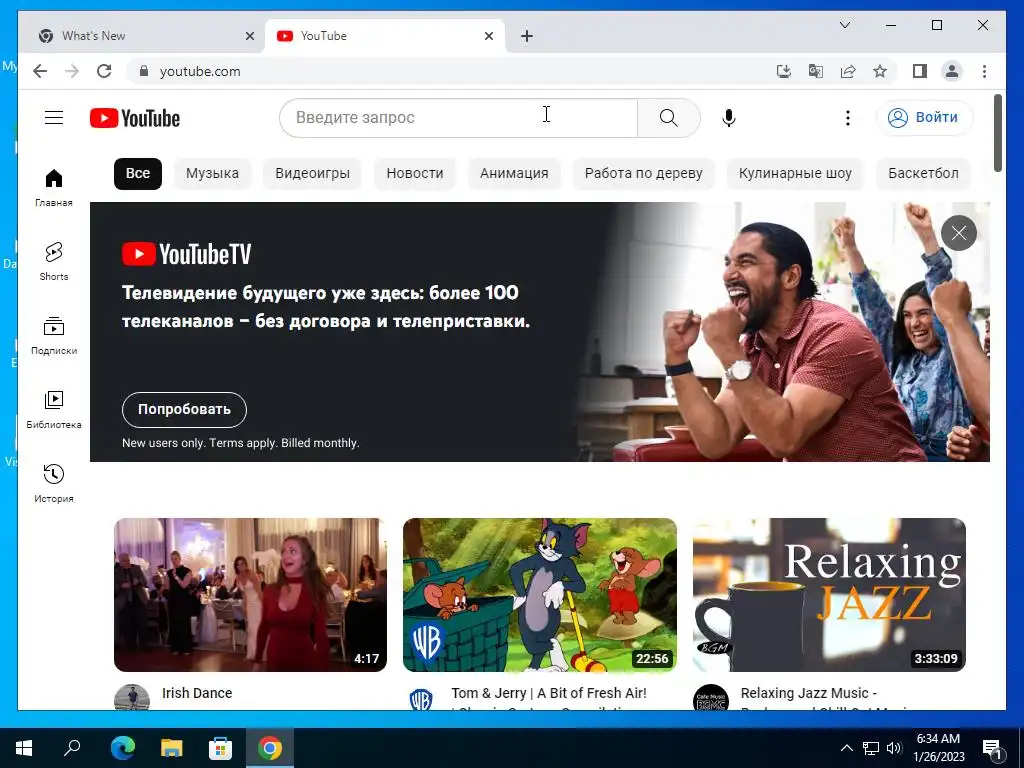Launch Microsoft Edge from taskbar

click(123, 748)
